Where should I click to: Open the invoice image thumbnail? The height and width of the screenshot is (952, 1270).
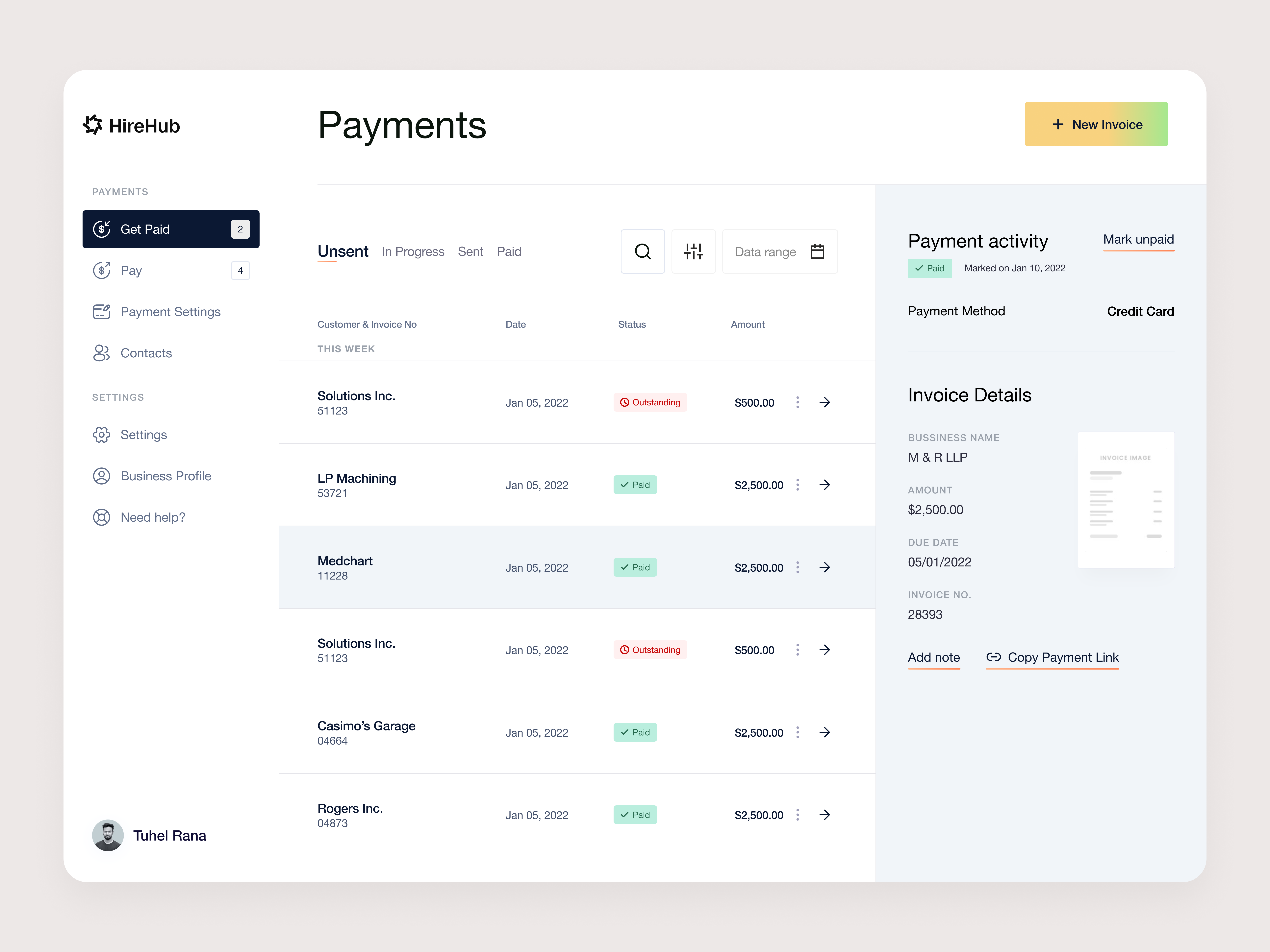coord(1126,500)
